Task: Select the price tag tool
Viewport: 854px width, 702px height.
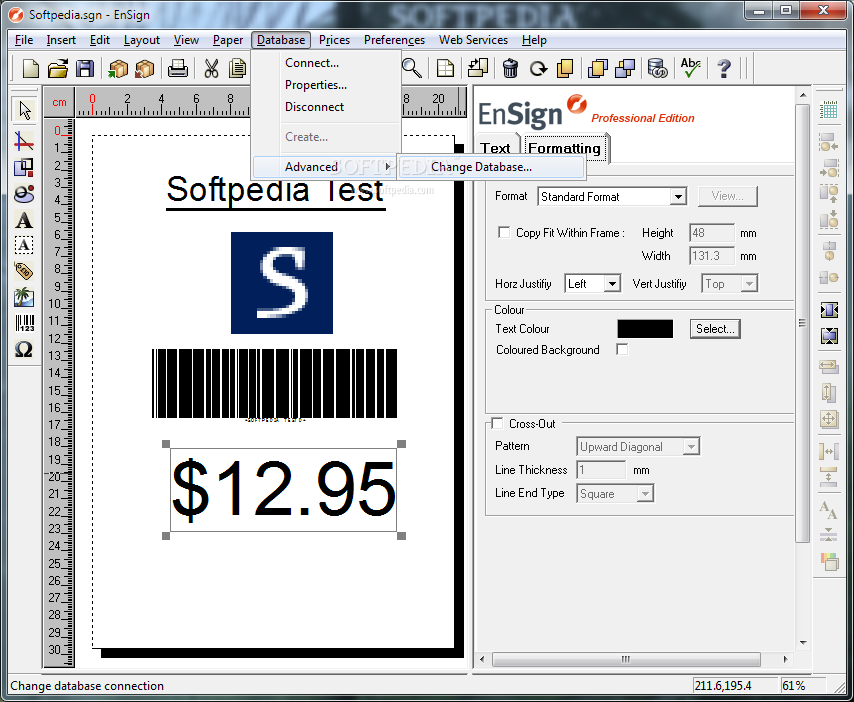Action: tap(23, 271)
